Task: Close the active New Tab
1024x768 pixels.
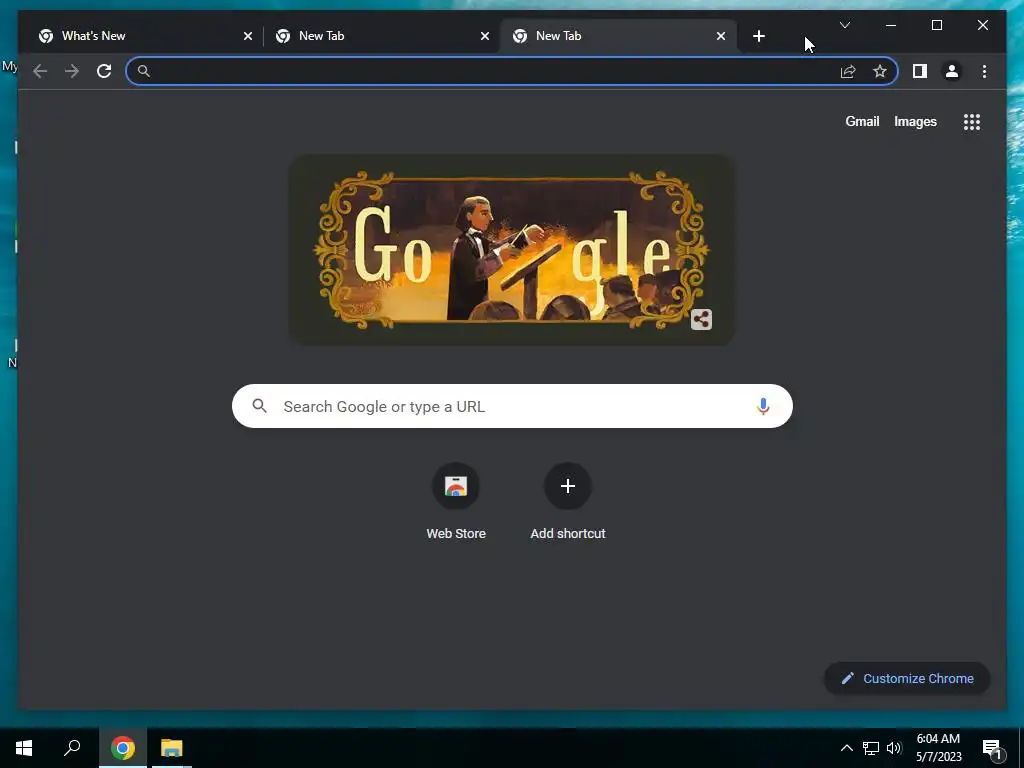Action: 720,37
